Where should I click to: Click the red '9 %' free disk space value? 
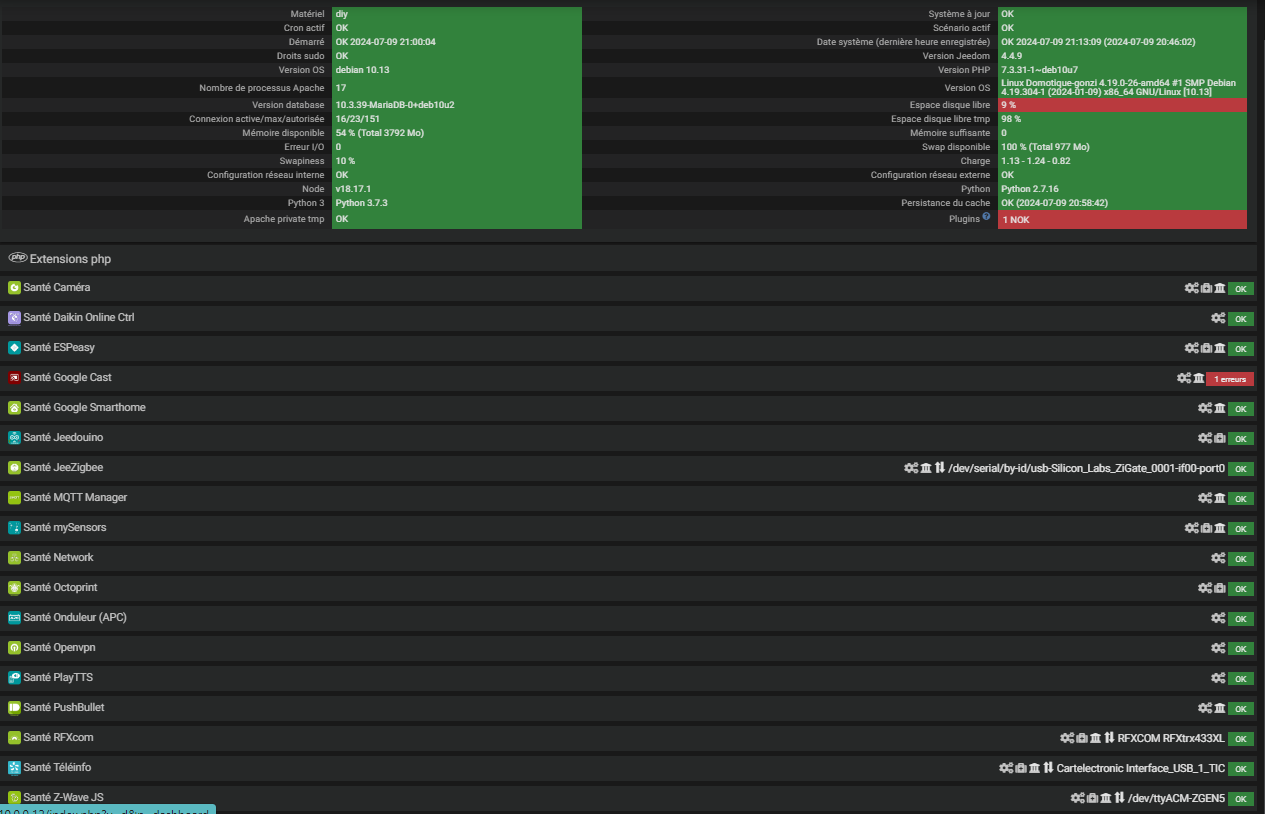1122,104
